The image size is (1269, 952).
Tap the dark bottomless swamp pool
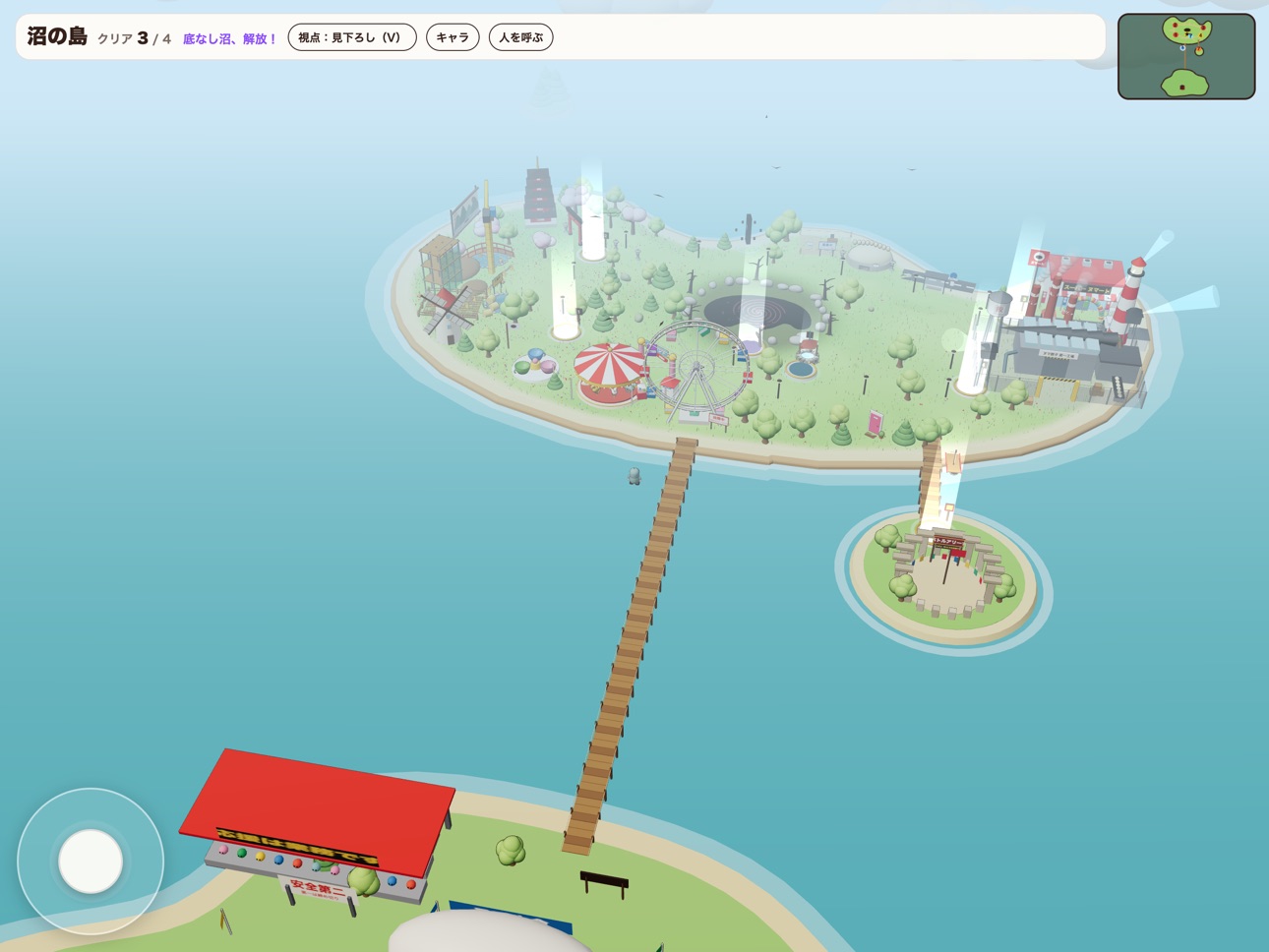tap(755, 314)
